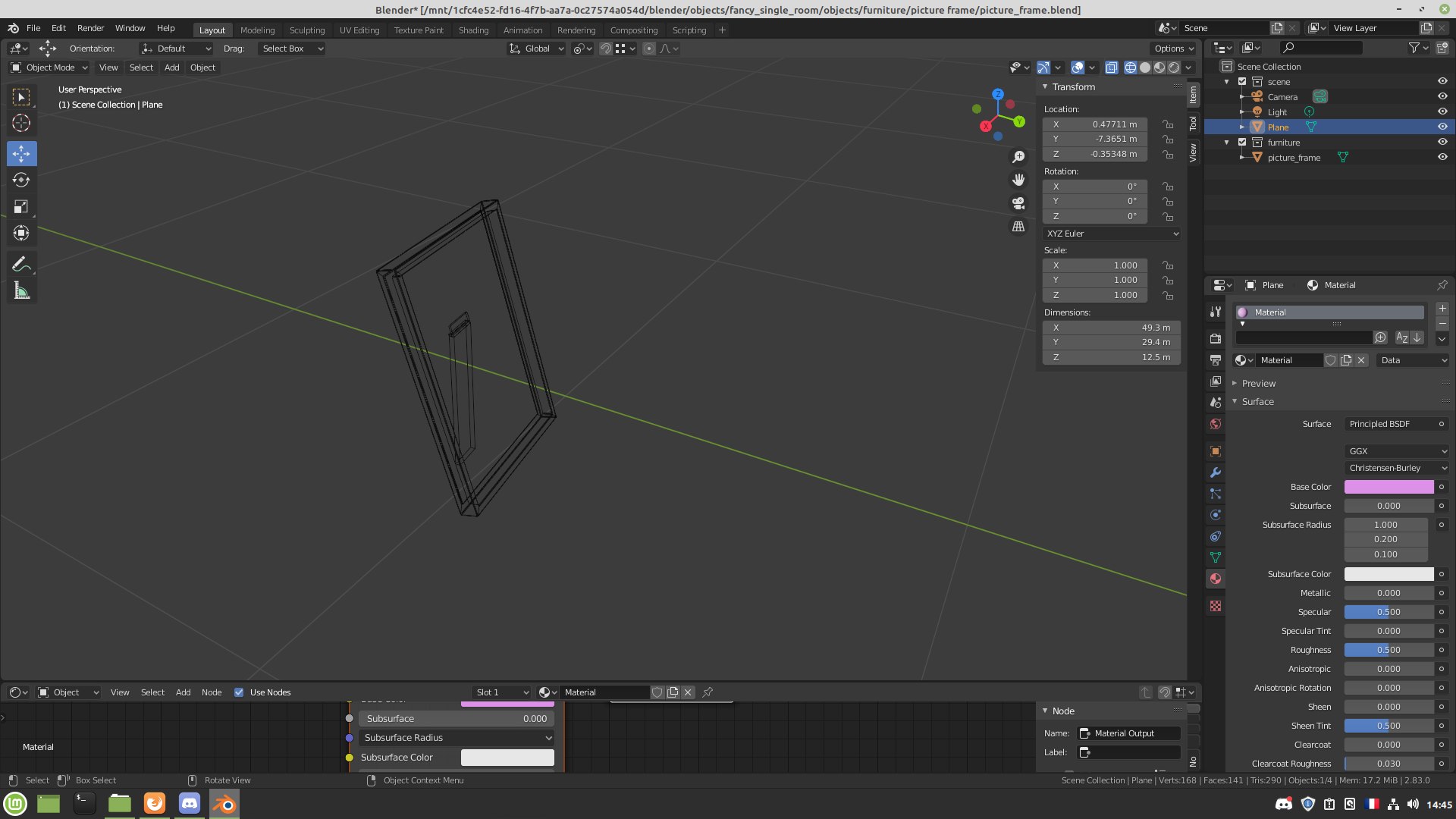The image size is (1456, 819).
Task: Switch to the Shading workspace tab
Action: [x=473, y=30]
